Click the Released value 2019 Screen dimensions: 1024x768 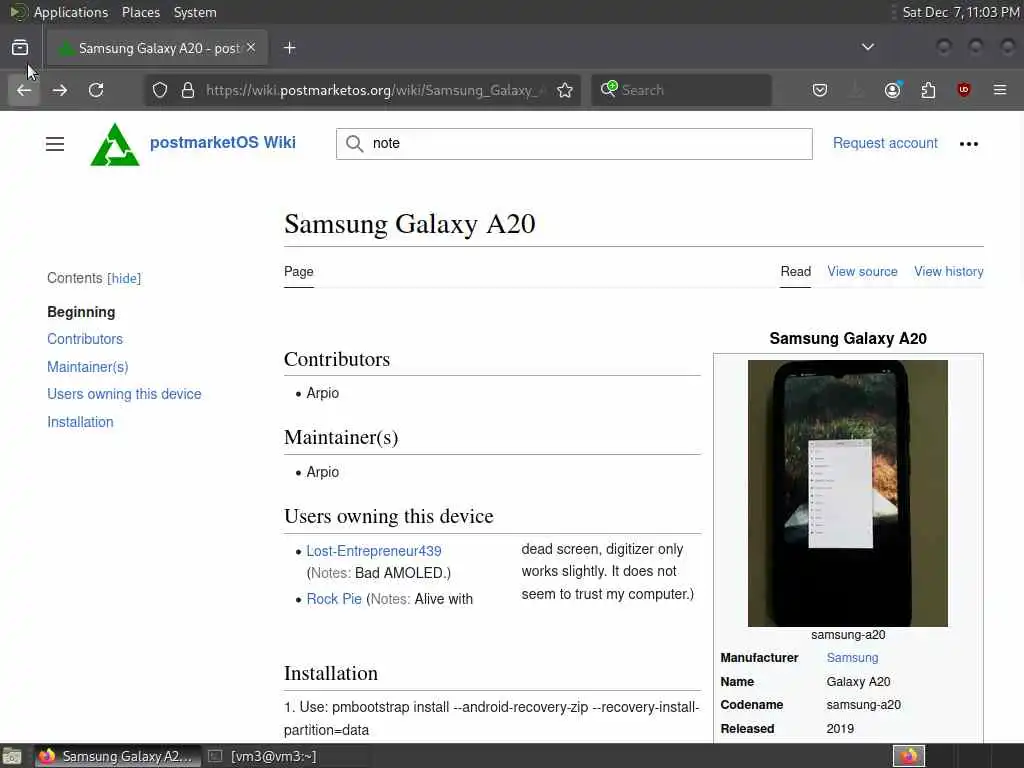[840, 729]
